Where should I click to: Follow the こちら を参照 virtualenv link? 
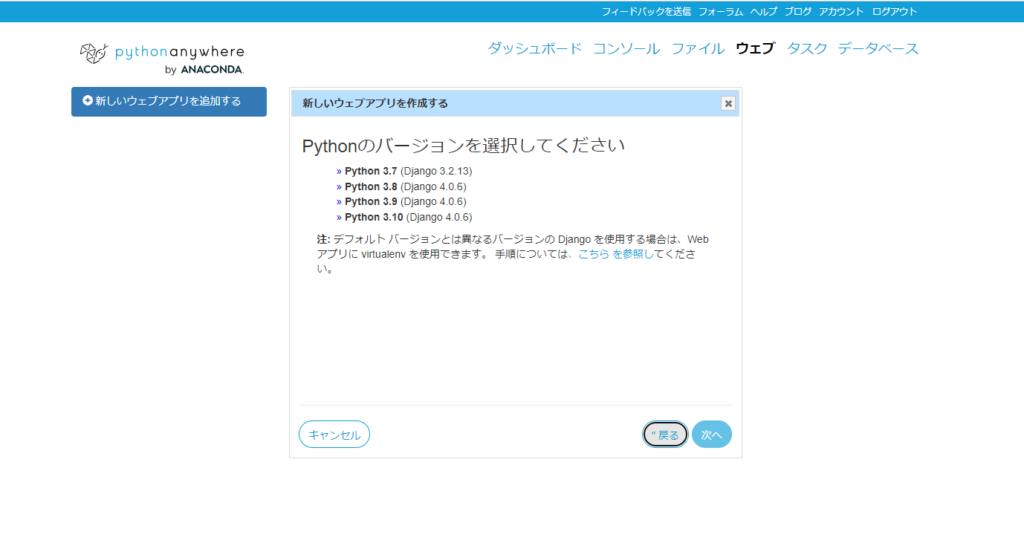[615, 254]
